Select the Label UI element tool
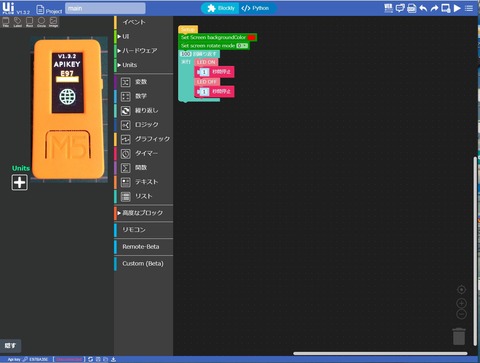The image size is (480, 363). (x=17, y=22)
